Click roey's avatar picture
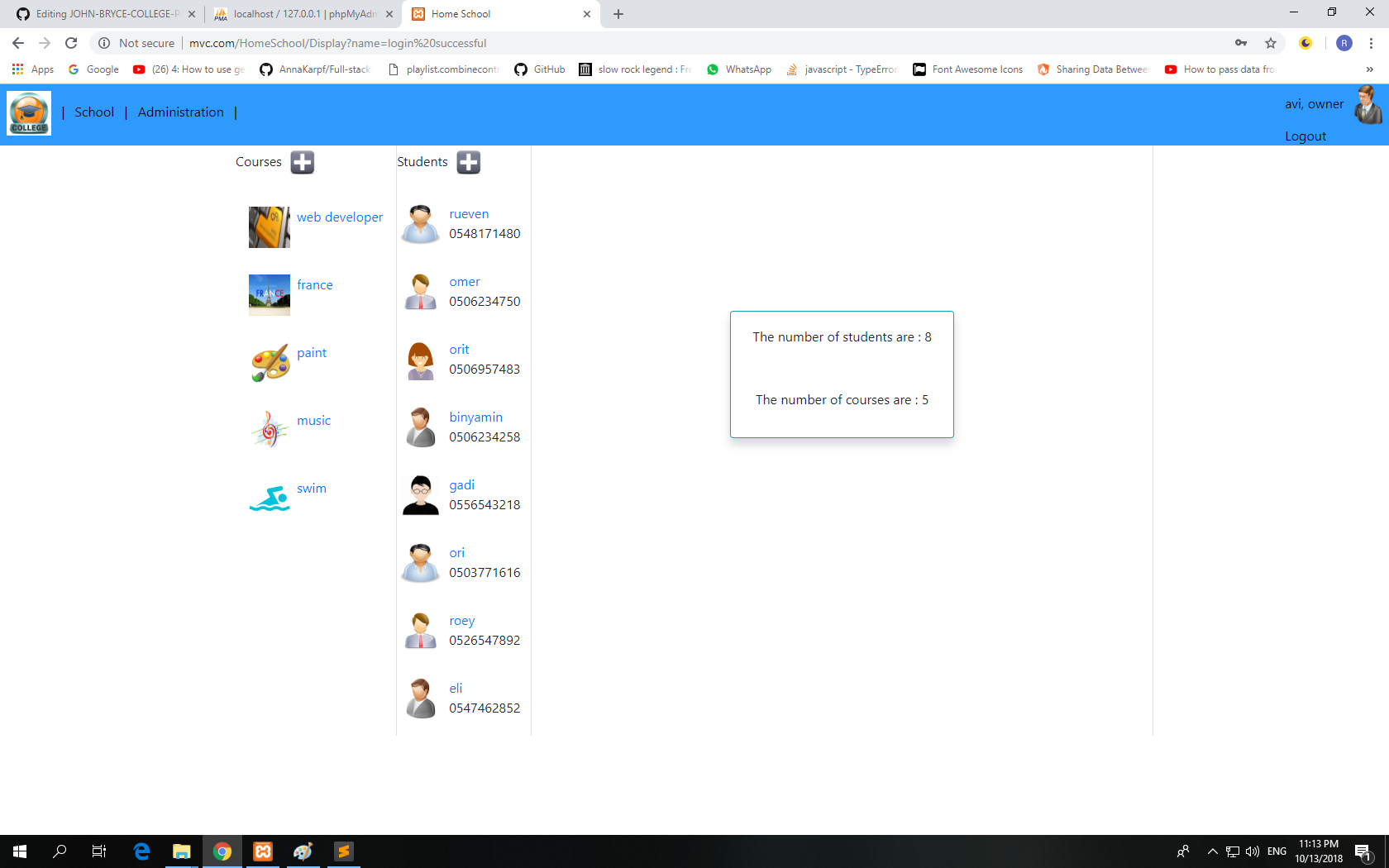This screenshot has height=868, width=1389. tap(421, 631)
